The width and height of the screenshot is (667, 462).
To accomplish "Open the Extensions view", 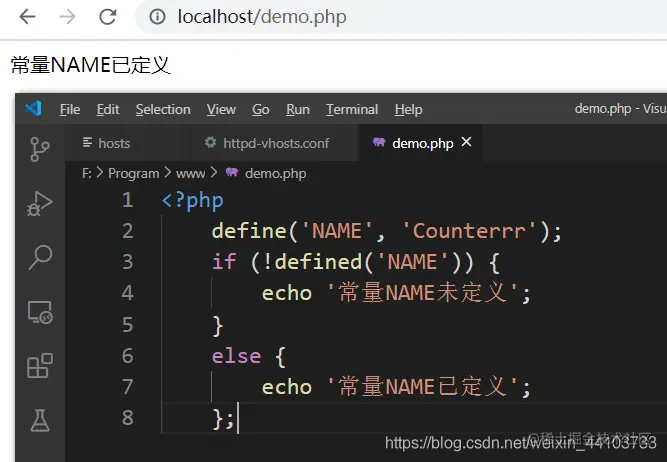I will (x=40, y=366).
